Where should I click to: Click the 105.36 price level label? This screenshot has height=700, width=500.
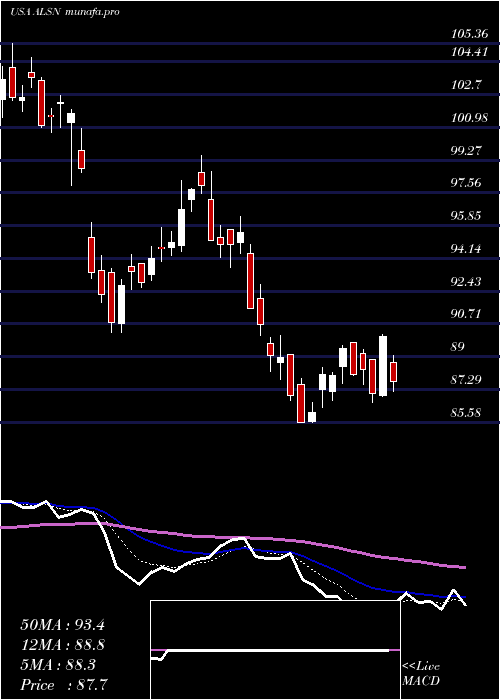[468, 33]
